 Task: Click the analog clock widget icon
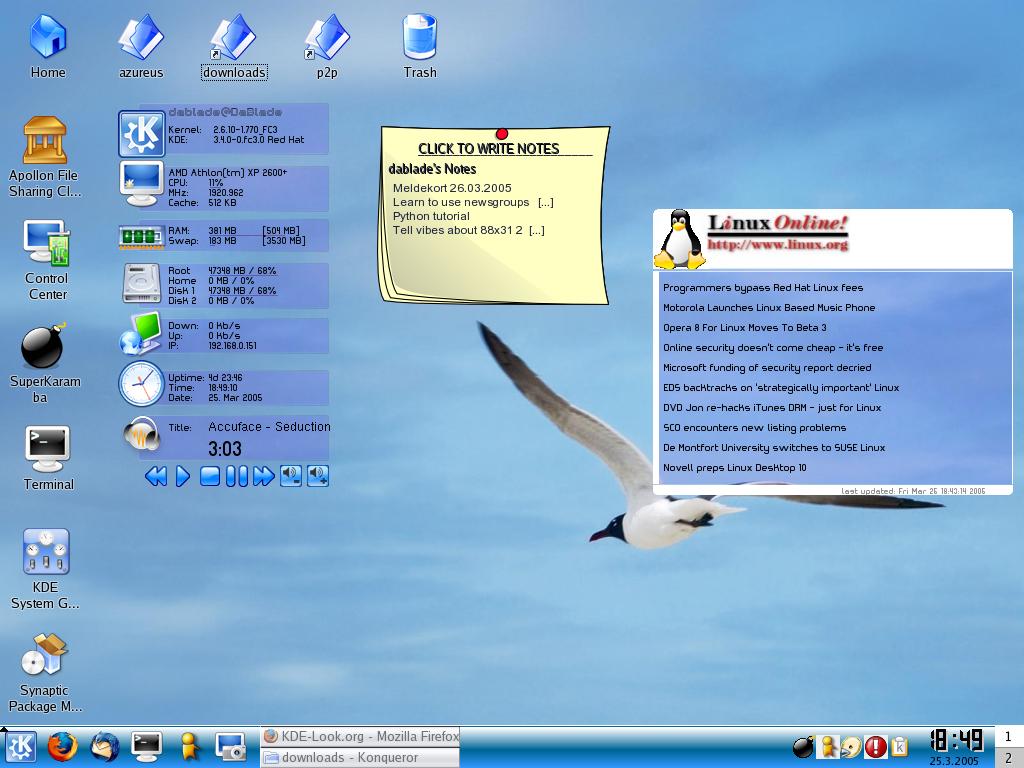[141, 383]
